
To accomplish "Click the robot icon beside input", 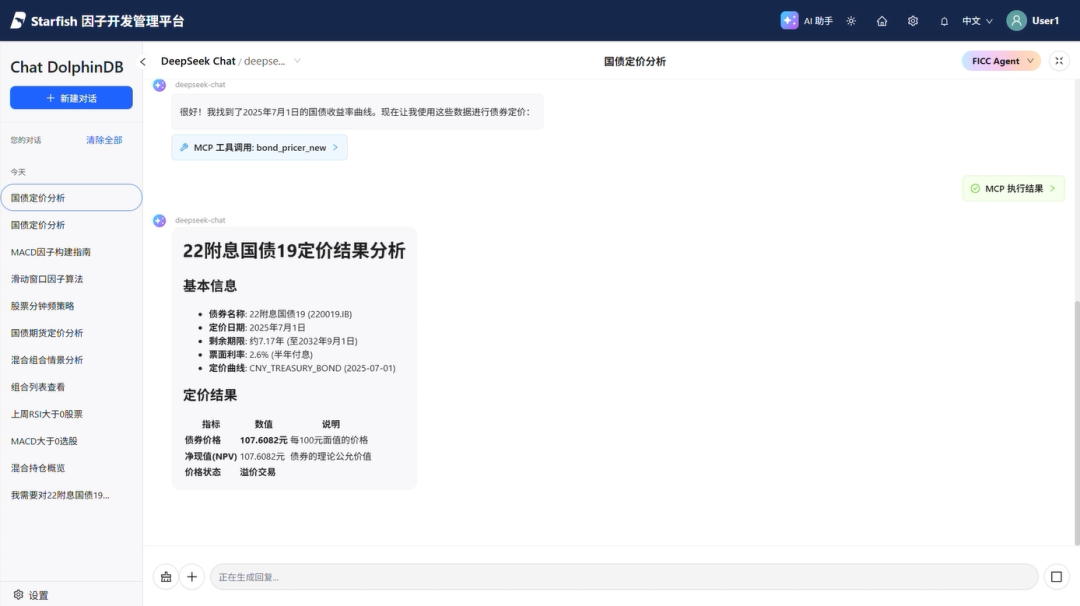I will point(166,576).
